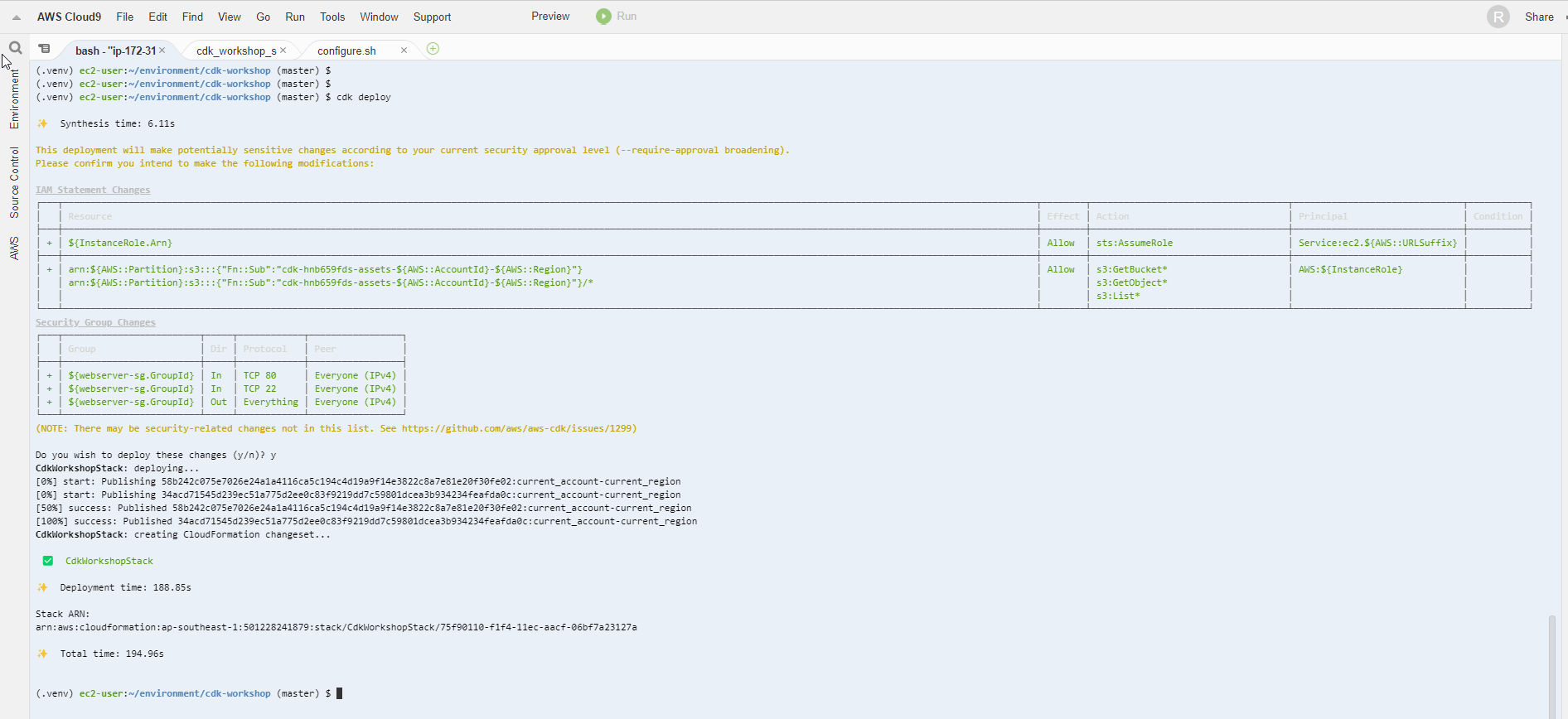Click the s3:GetBucket* action text
This screenshot has height=719, width=1568.
(x=1131, y=269)
